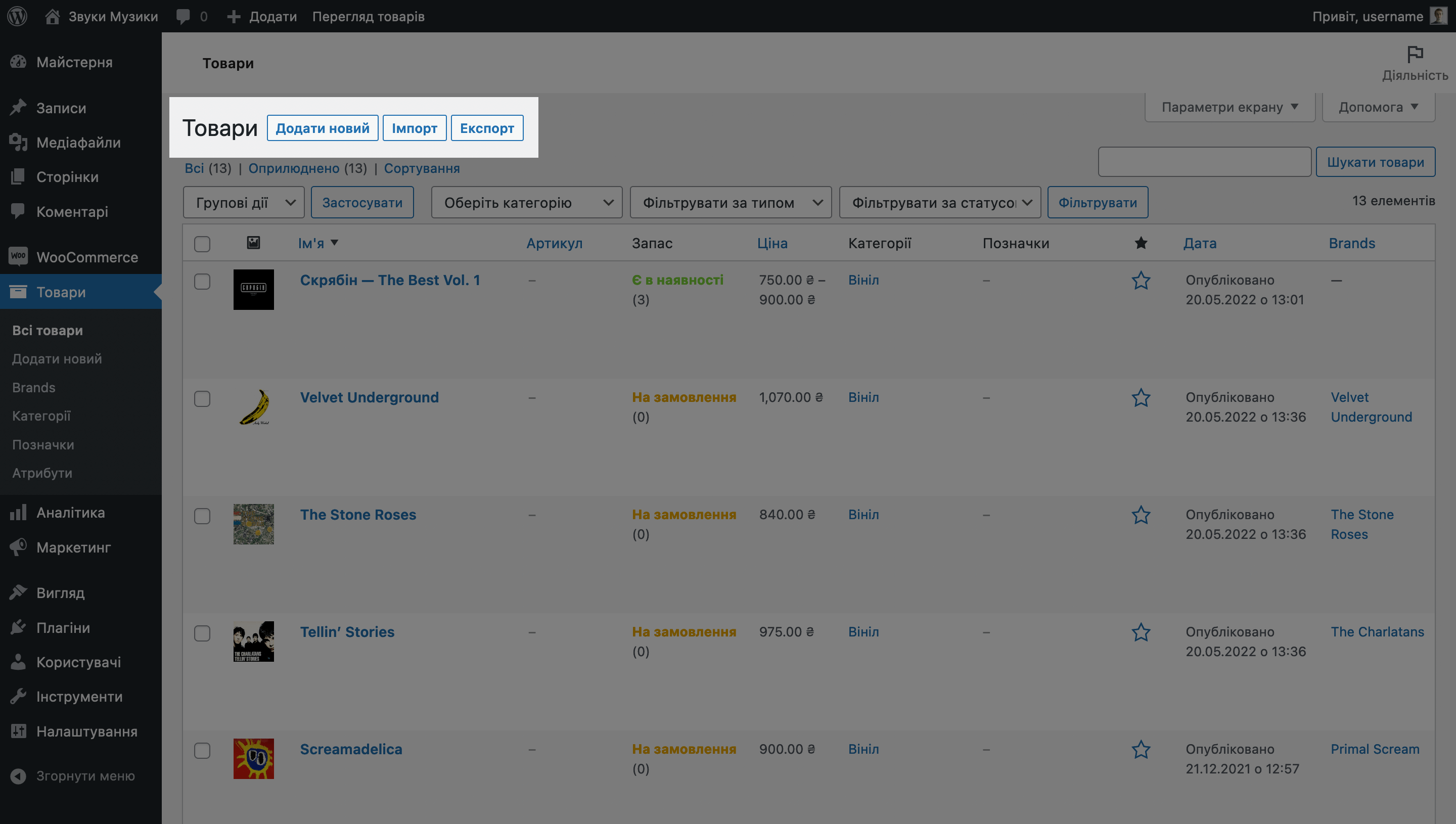Toggle featured star for Tellin' Stories
1456x824 pixels.
pyautogui.click(x=1141, y=632)
